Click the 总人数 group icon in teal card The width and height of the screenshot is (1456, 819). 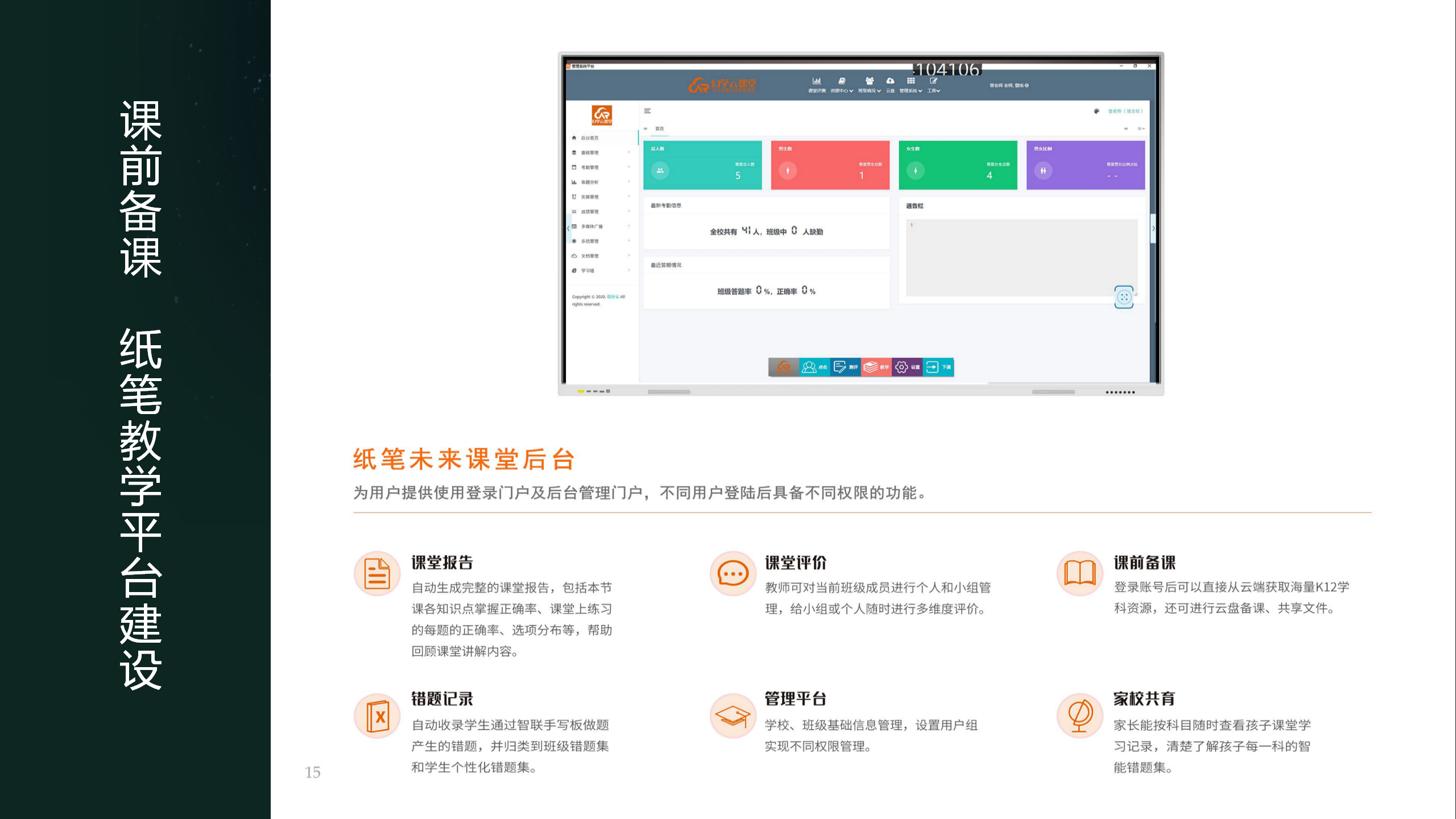coord(660,170)
